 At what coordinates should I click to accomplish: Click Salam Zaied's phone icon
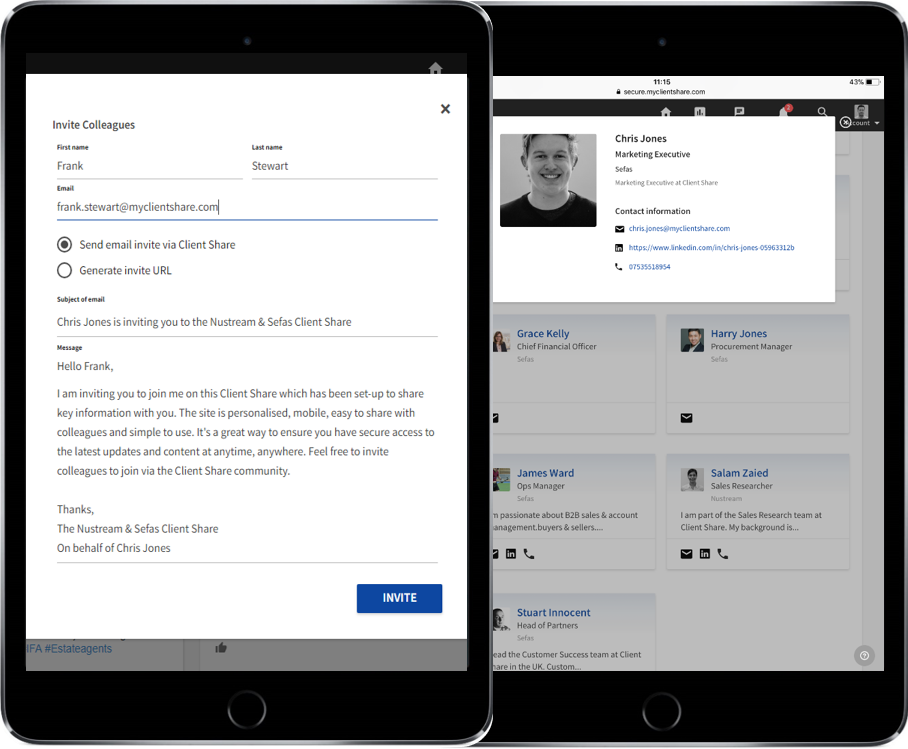click(723, 553)
